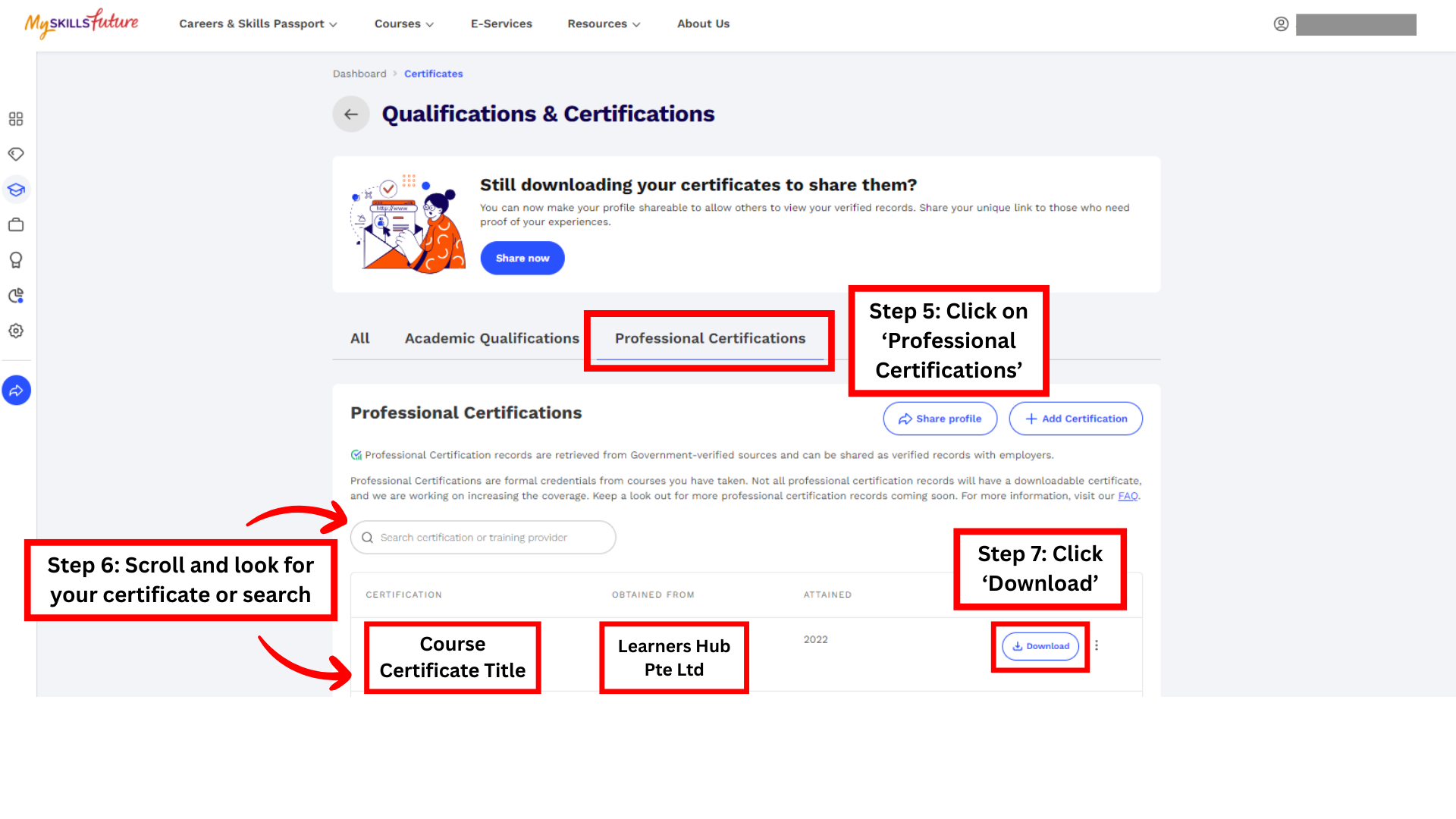Expand the Resources dropdown menu
This screenshot has height=819, width=1456.
(x=604, y=24)
